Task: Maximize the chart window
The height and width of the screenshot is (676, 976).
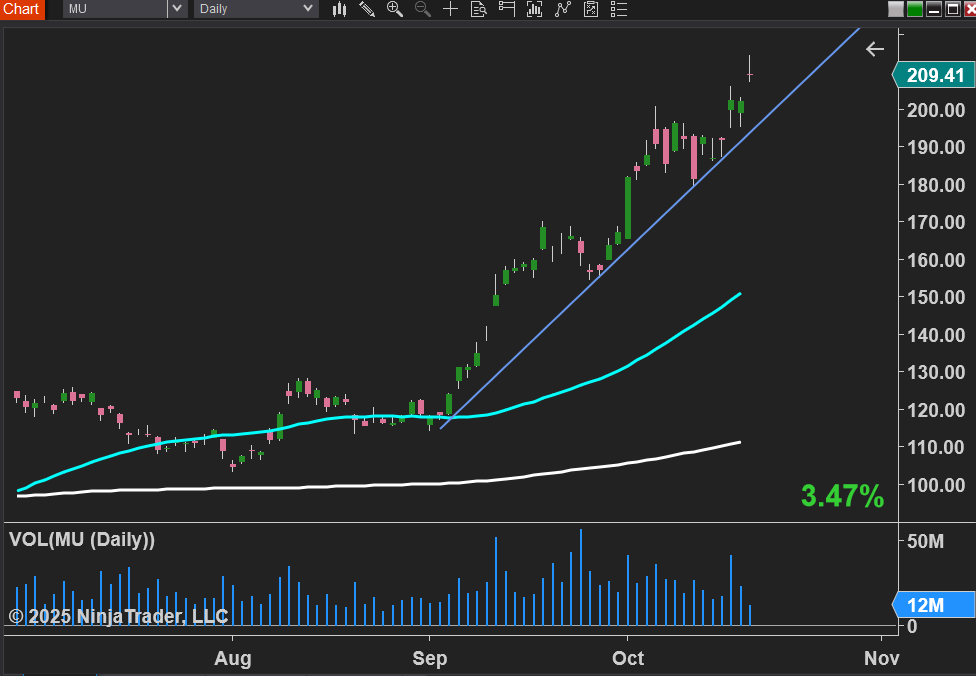Action: [x=952, y=9]
